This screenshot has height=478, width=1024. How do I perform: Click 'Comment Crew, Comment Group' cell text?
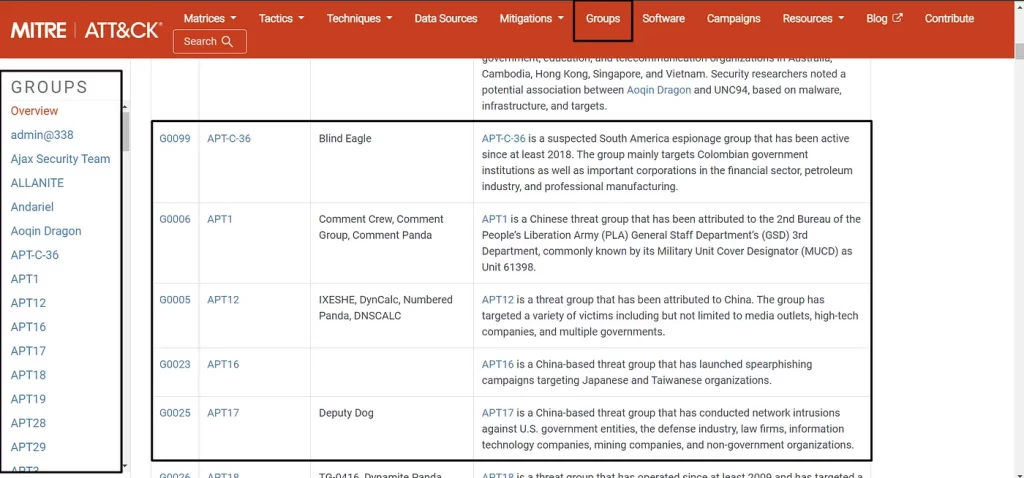point(381,227)
